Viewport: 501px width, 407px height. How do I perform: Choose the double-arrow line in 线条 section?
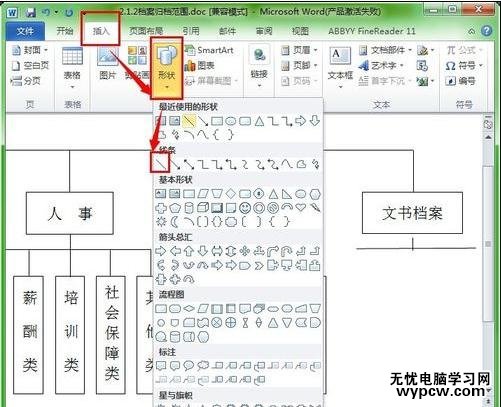point(189,164)
